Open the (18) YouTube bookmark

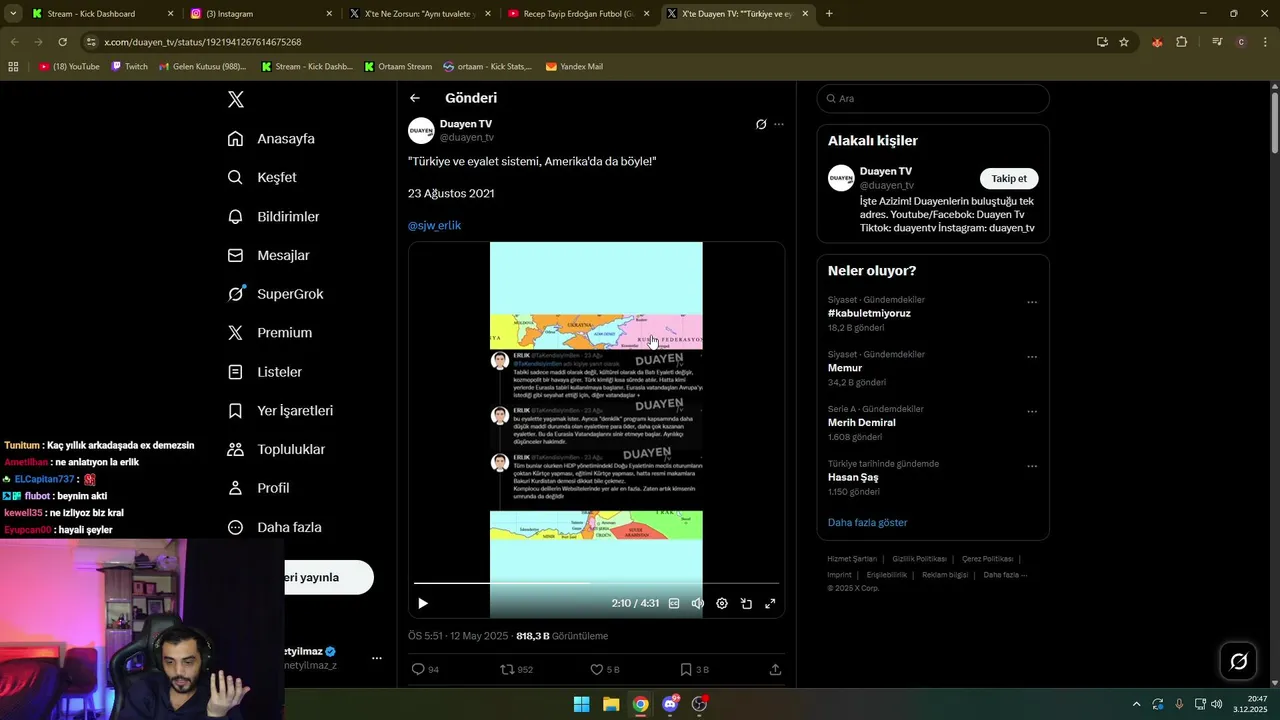tap(69, 66)
